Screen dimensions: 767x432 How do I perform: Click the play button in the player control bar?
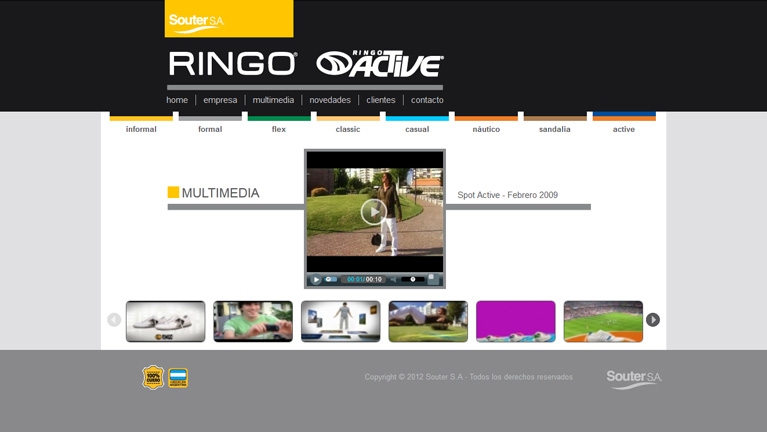pyautogui.click(x=316, y=279)
